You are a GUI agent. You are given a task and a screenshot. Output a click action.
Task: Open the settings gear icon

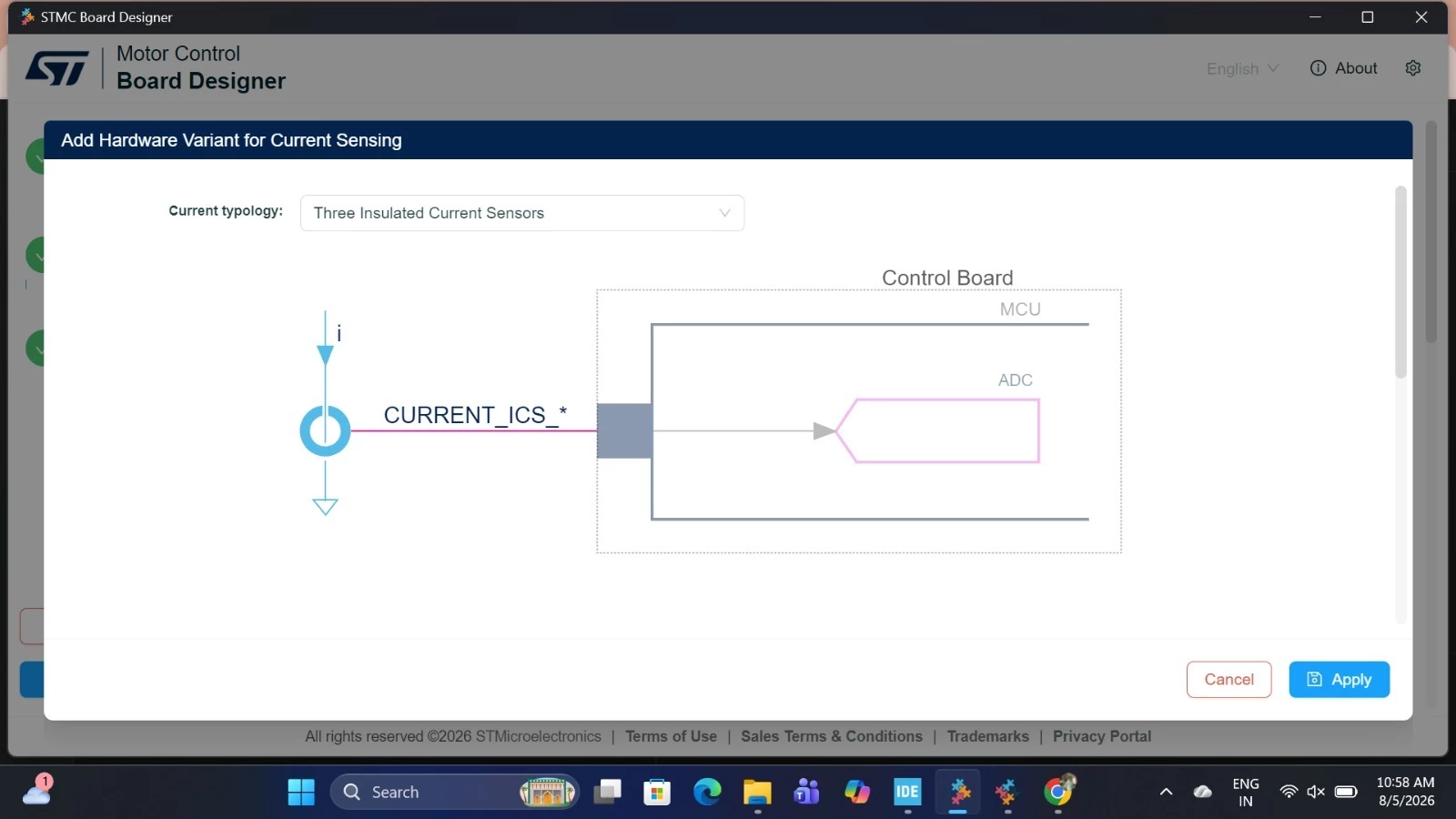click(1413, 68)
